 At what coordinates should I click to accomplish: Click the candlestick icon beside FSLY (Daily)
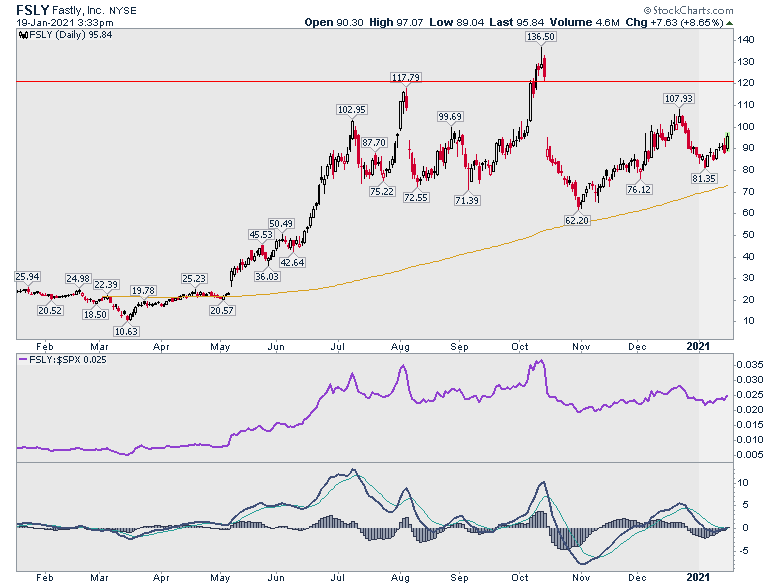pos(23,35)
